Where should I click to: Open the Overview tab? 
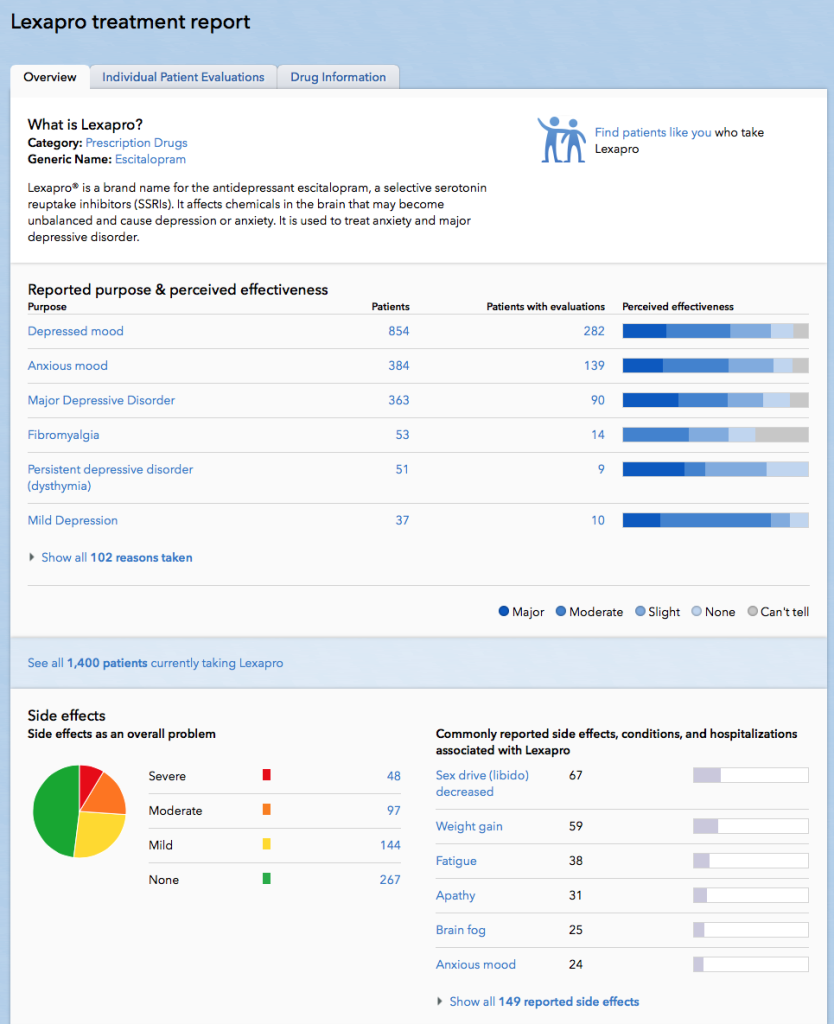[x=50, y=77]
